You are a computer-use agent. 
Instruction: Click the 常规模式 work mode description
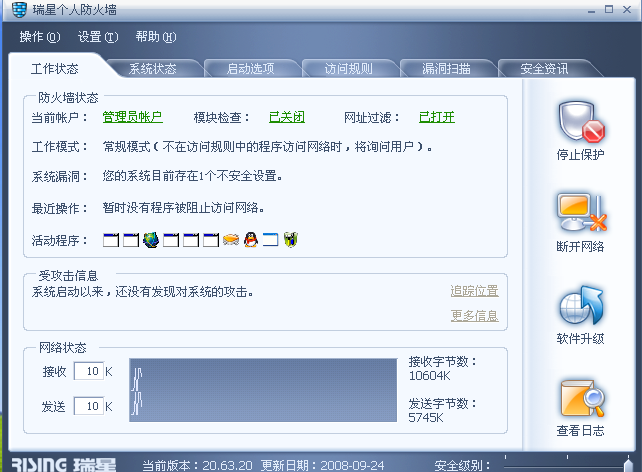[x=267, y=147]
